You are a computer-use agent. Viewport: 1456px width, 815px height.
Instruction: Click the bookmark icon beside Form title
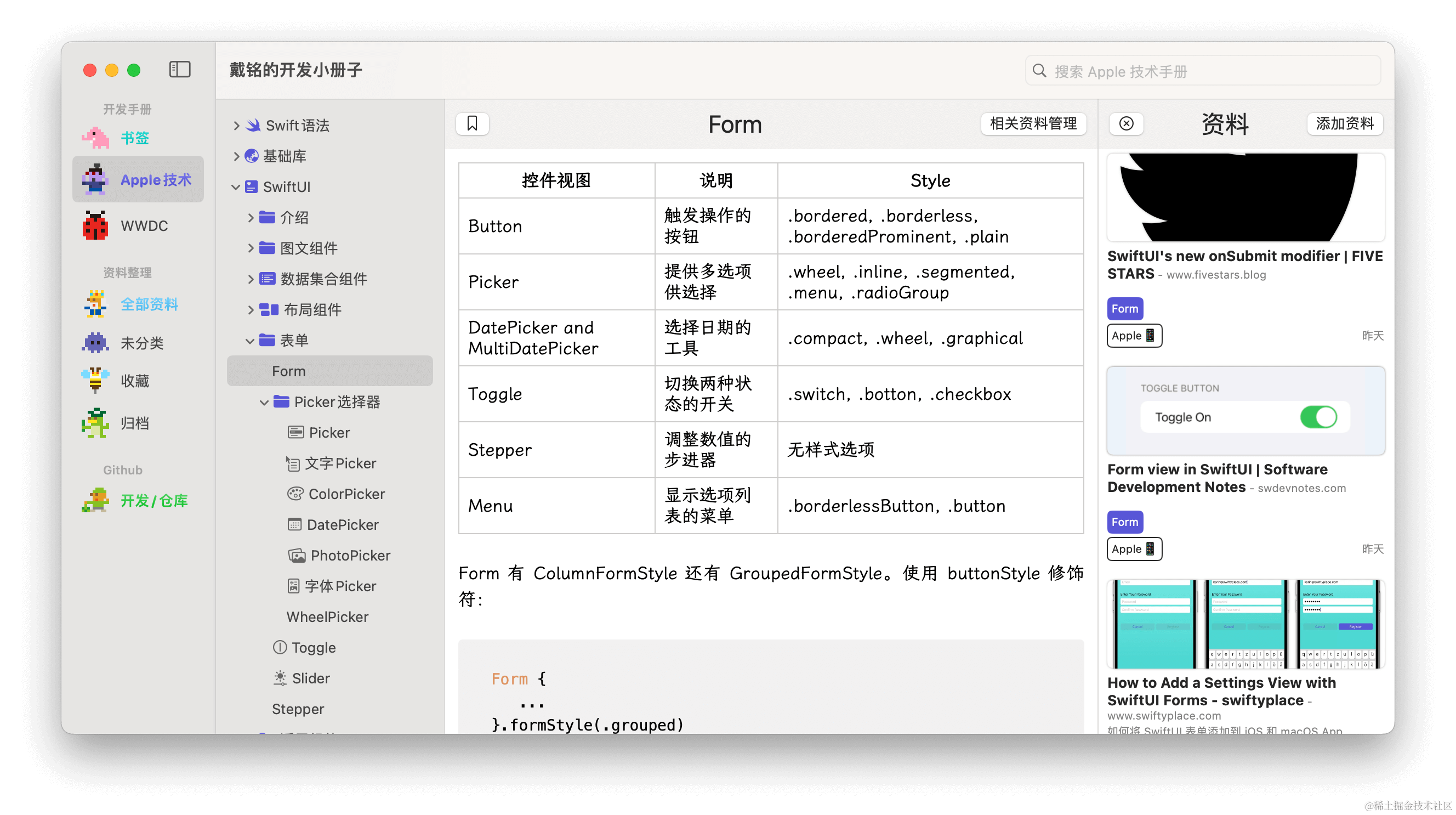tap(472, 123)
